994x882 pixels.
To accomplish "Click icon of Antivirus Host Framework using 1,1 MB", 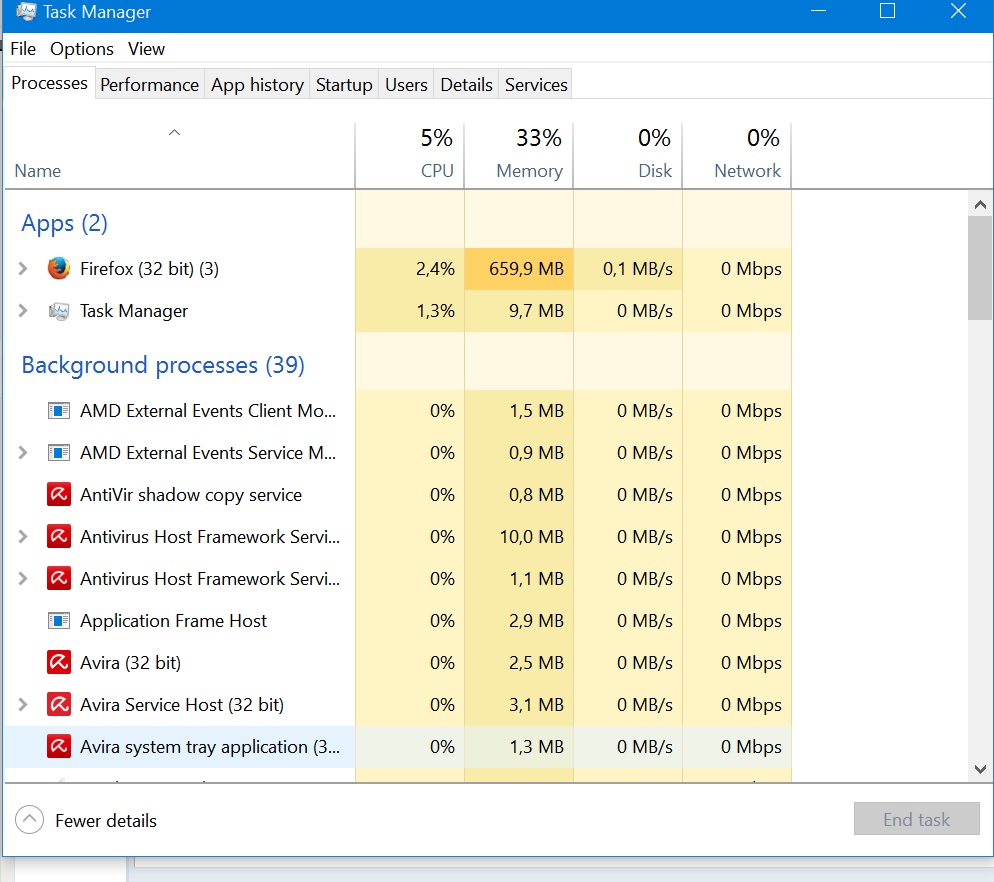I will (59, 578).
